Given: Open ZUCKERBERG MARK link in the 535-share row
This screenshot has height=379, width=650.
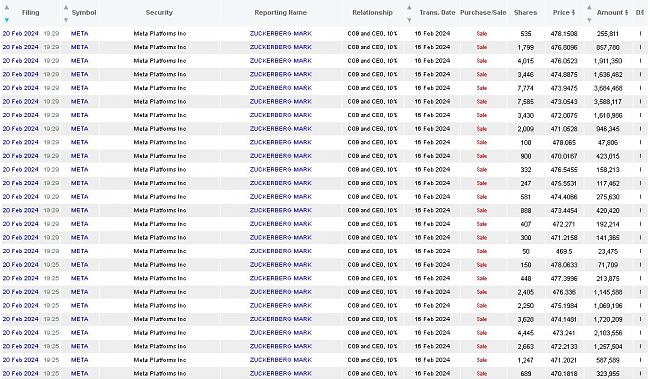Looking at the screenshot, I should coord(281,34).
